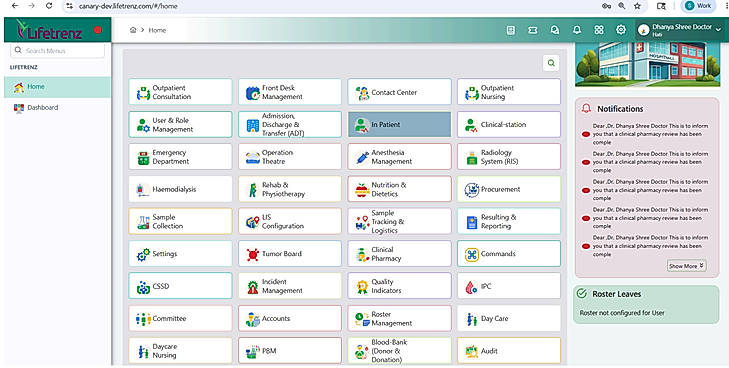Image resolution: width=729 pixels, height=368 pixels.
Task: Open the Outpatient Consultation module
Action: 180,92
